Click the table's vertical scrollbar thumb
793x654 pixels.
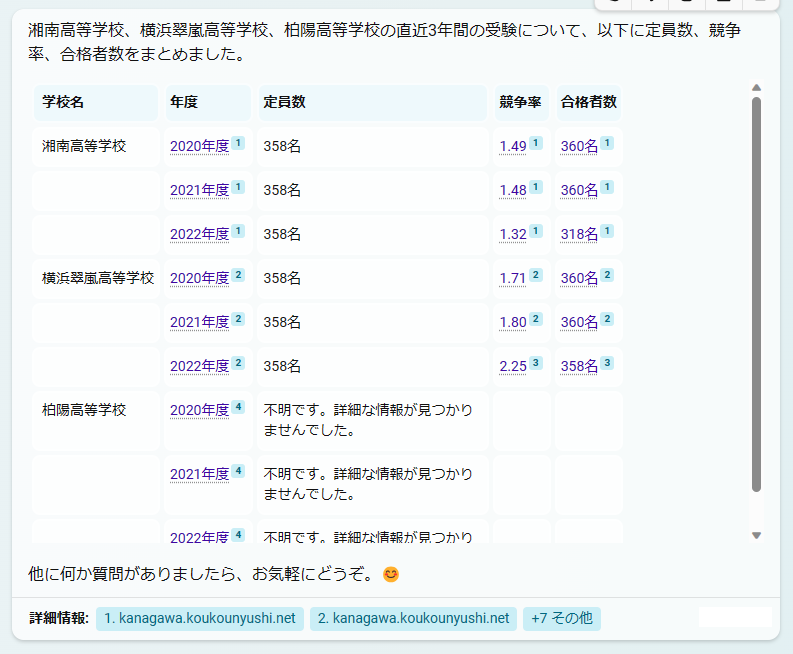757,294
